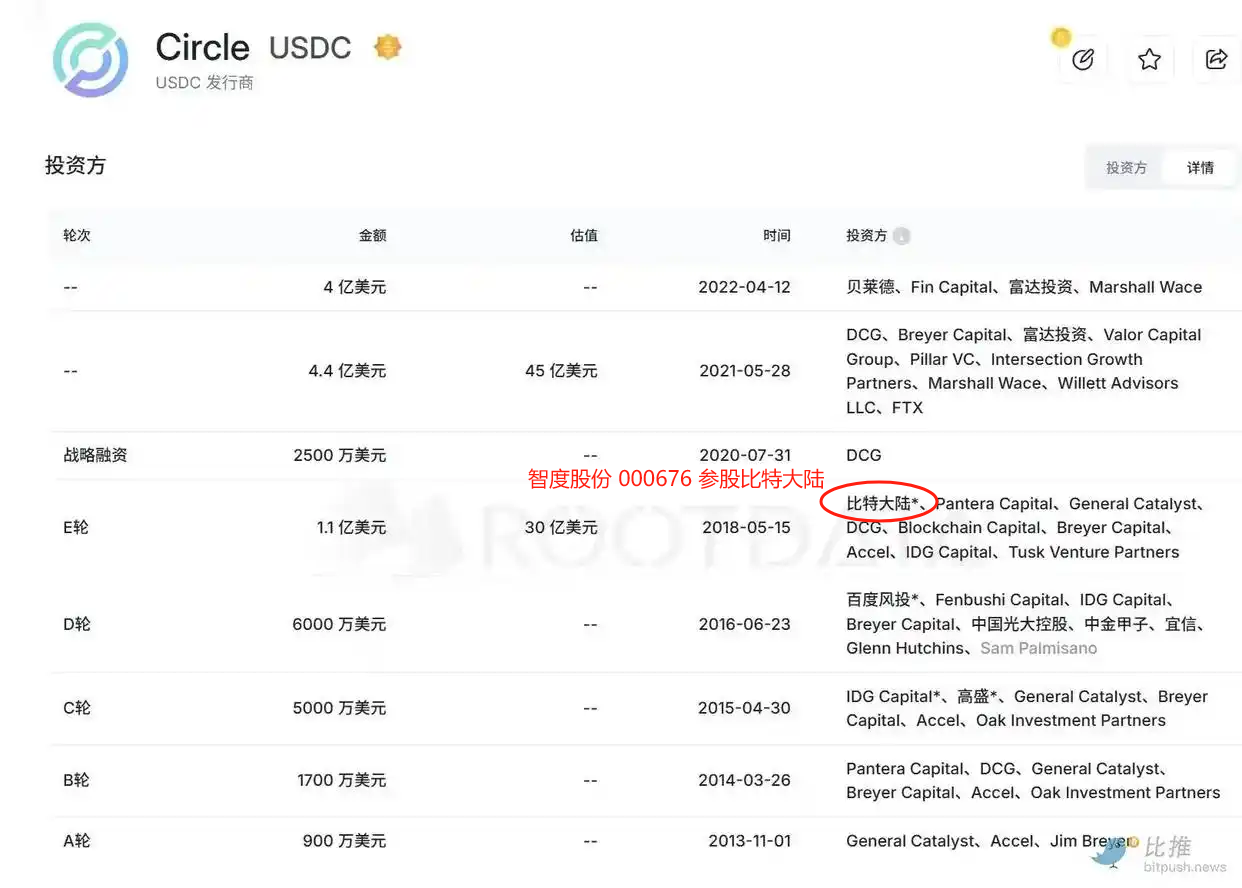Open Marshall Wace in the 4 亿美元 round
This screenshot has width=1242, height=888.
(x=1145, y=287)
